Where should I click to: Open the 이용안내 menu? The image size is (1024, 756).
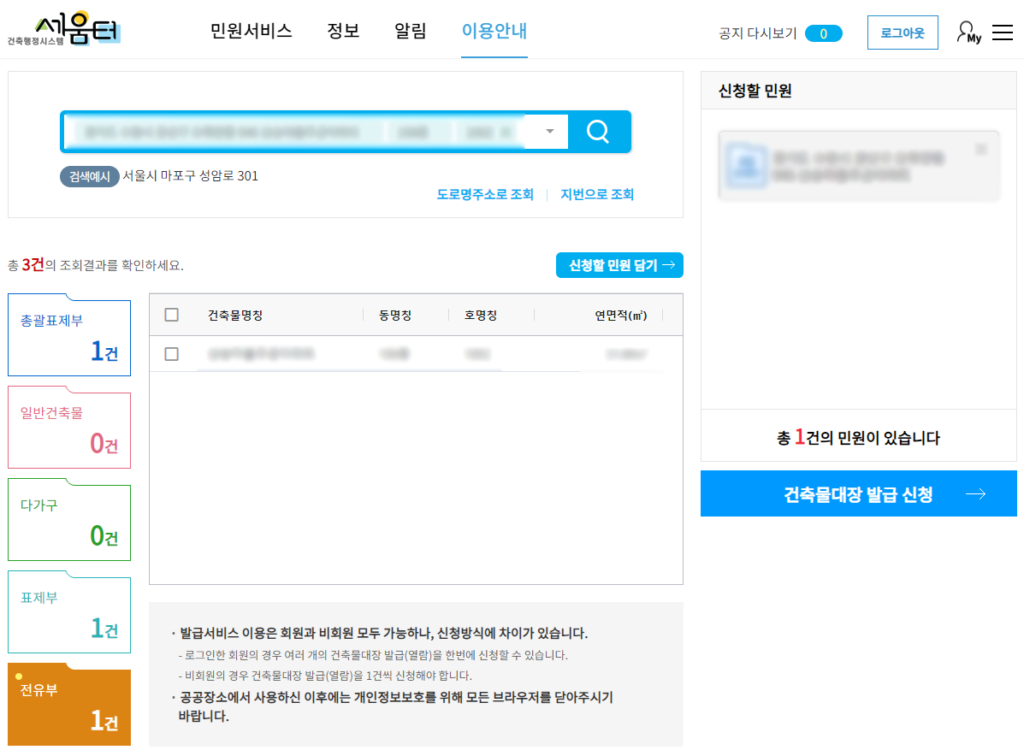[494, 31]
